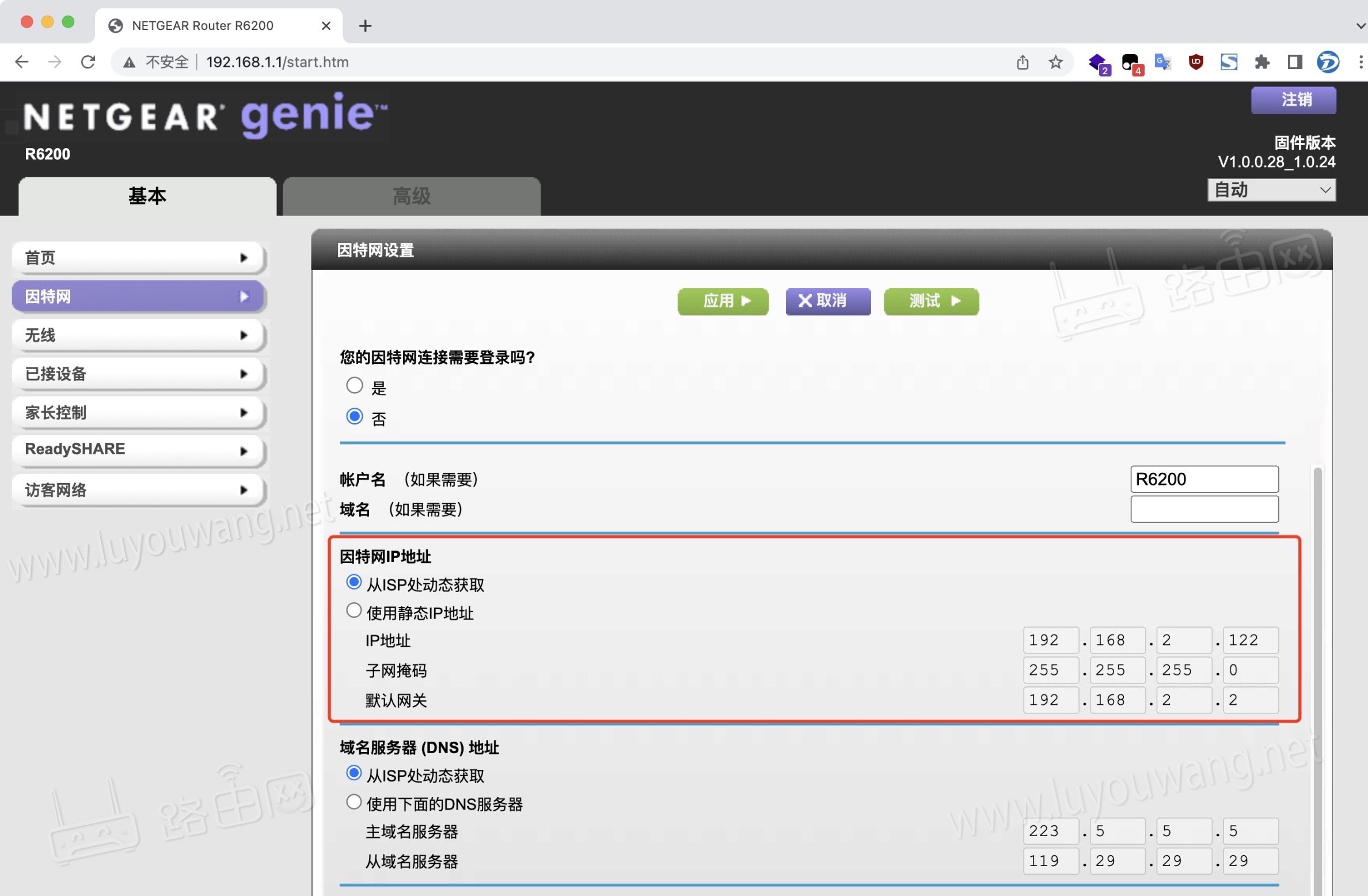Click the last 默认网关 octet field
1368x896 pixels.
1251,700
